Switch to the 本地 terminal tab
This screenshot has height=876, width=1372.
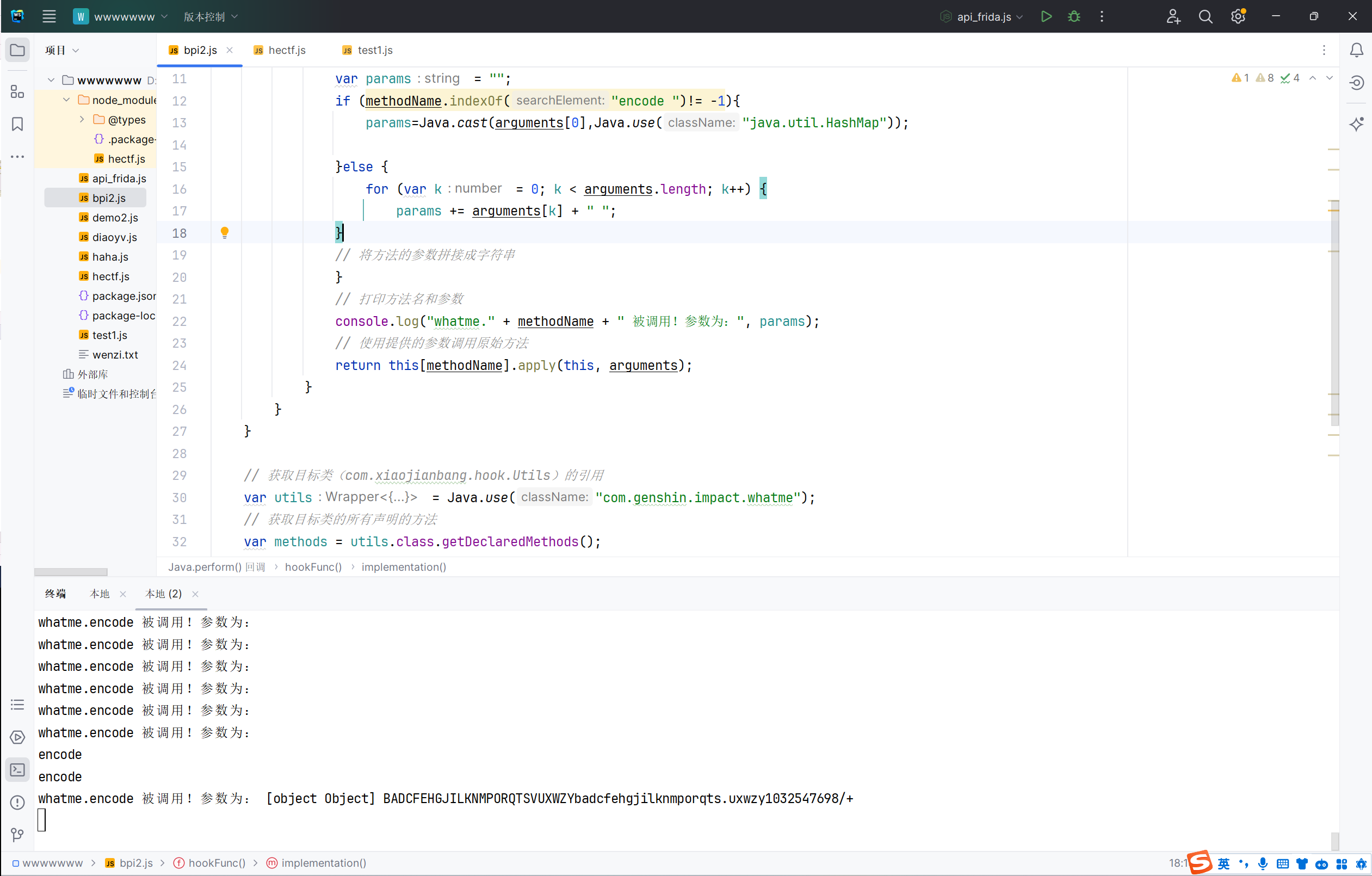(x=100, y=594)
